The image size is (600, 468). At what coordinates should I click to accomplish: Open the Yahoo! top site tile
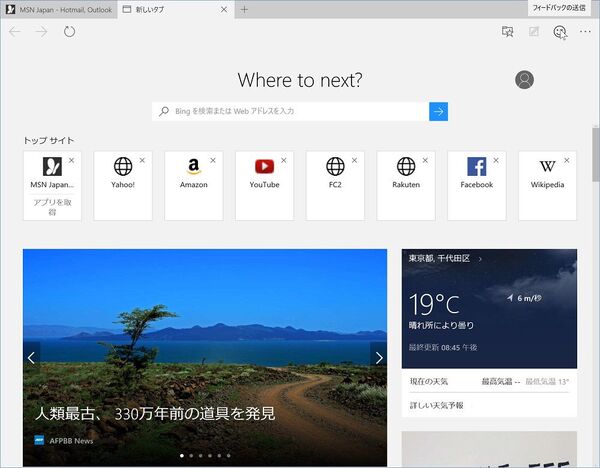point(123,186)
